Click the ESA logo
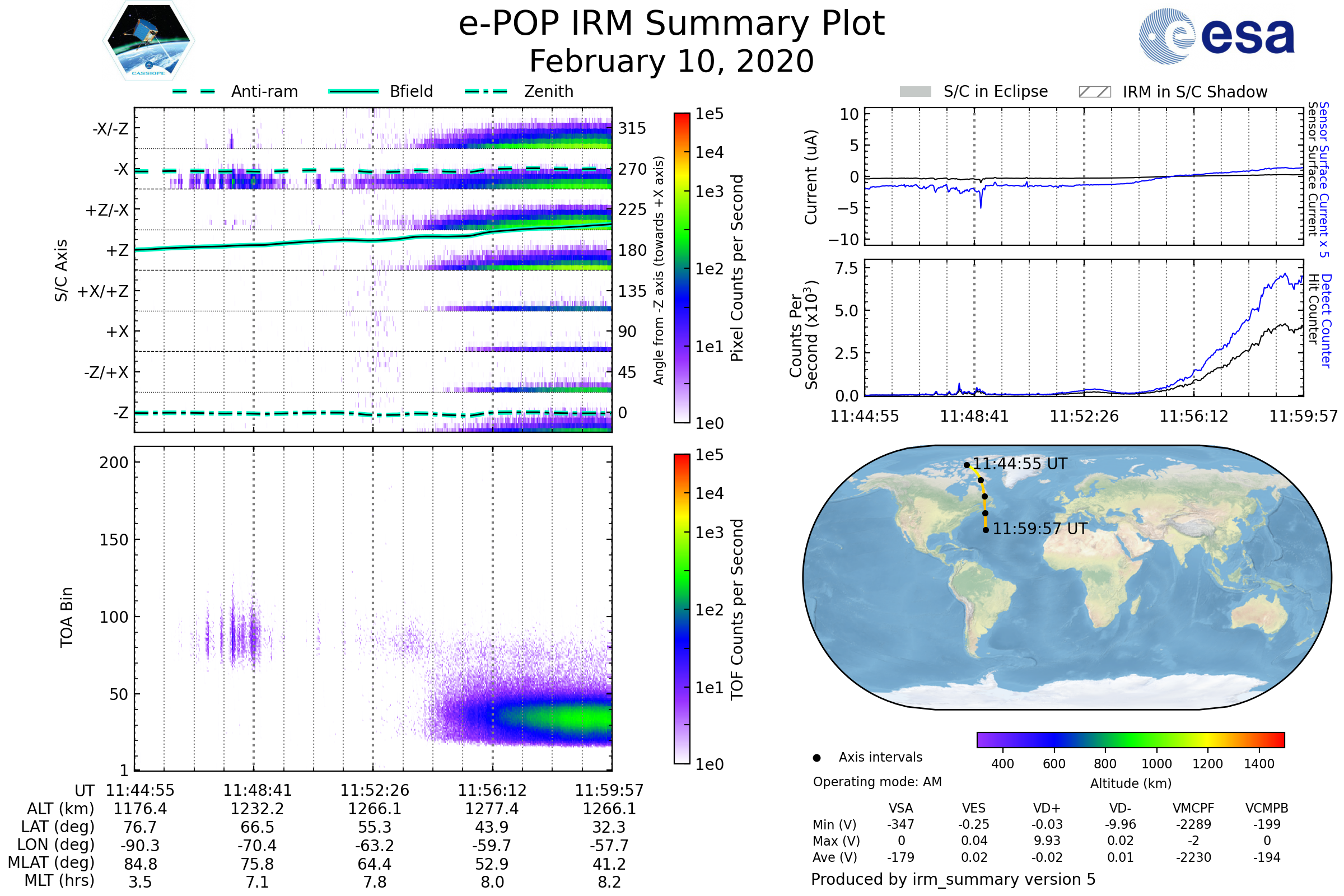Image resolution: width=1344 pixels, height=896 pixels. click(x=1216, y=36)
